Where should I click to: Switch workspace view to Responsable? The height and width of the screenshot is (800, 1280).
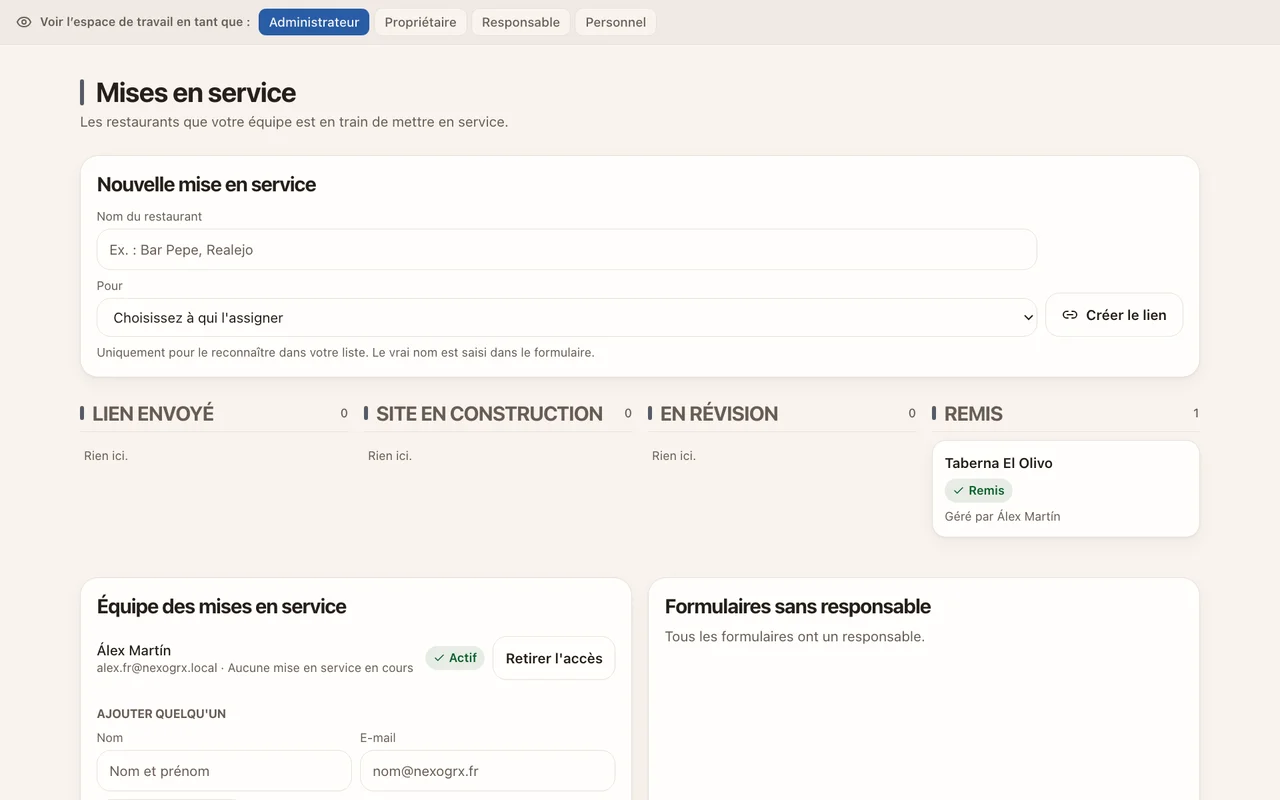(x=521, y=22)
